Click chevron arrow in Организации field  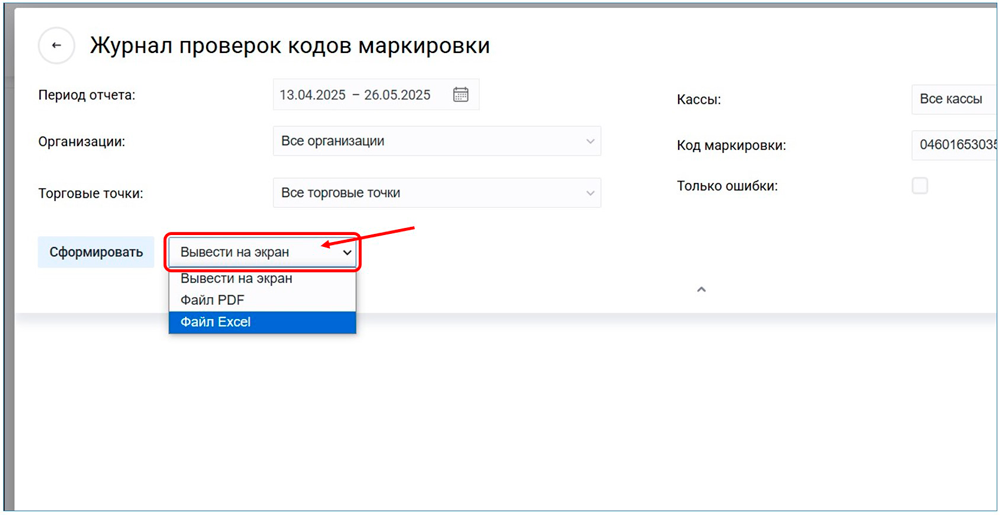click(x=590, y=142)
